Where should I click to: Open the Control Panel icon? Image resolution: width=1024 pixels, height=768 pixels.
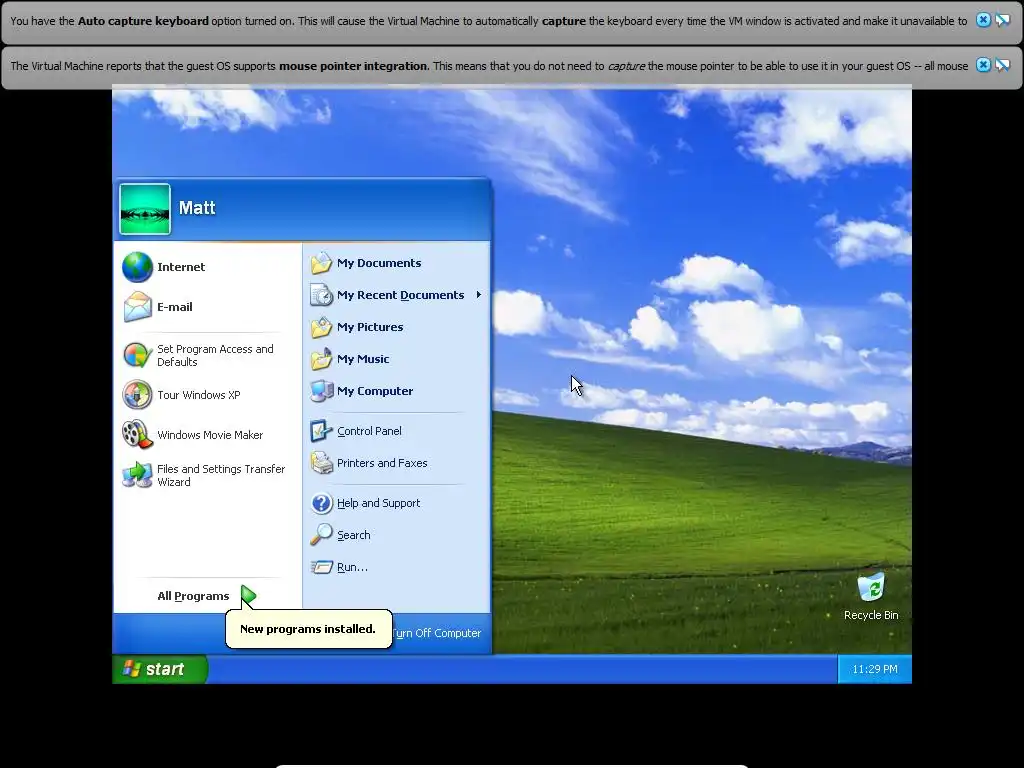point(321,431)
